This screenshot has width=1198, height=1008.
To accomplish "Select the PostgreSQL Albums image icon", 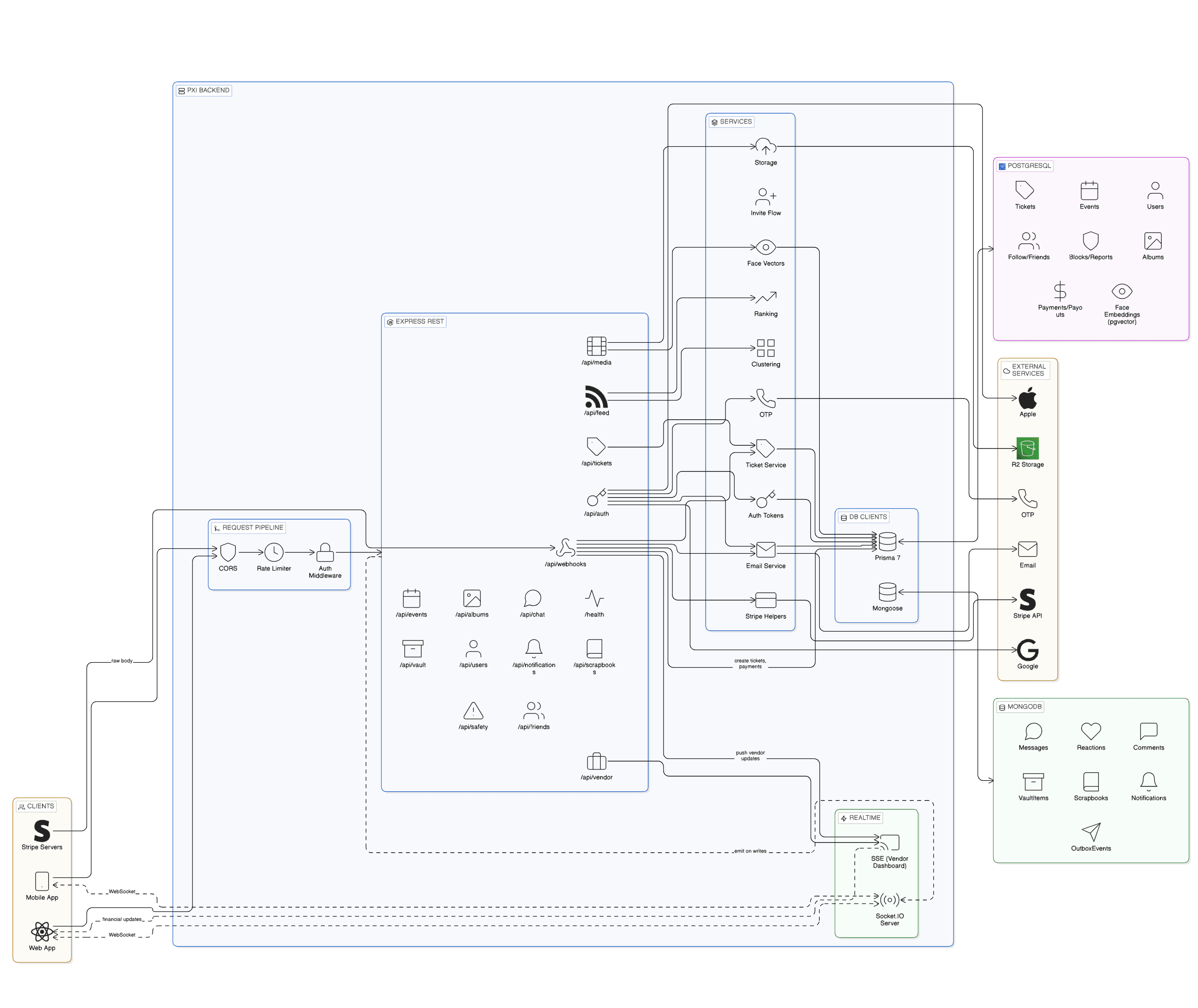I will (1152, 241).
